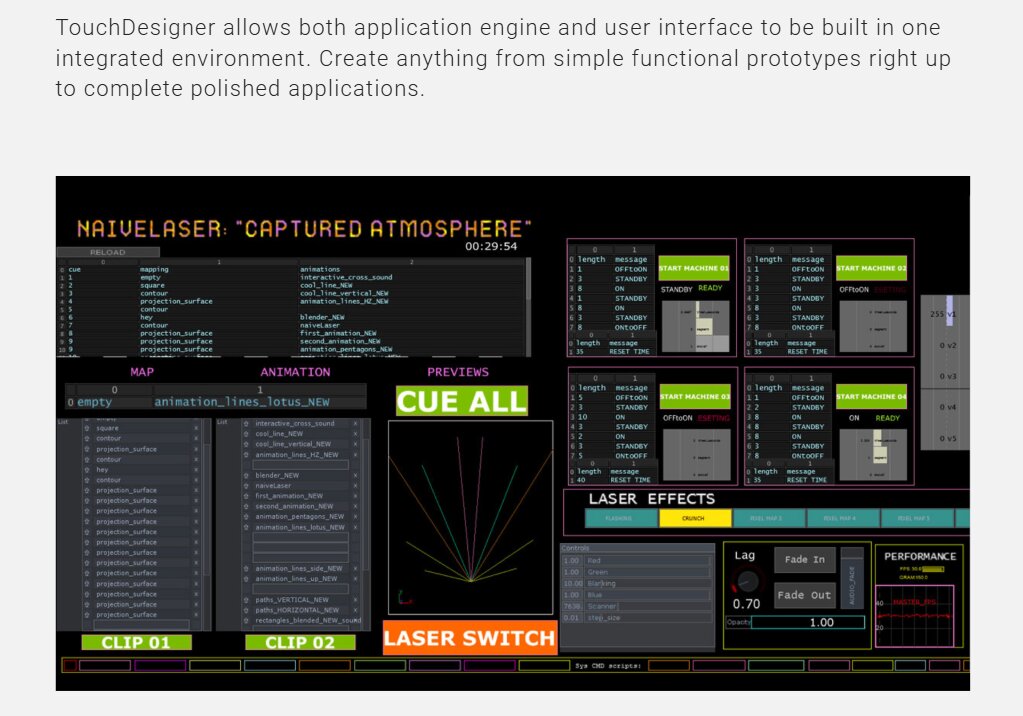Click the gear icon beside hey entry
Image resolution: width=1023 pixels, height=716 pixels.
tap(87, 469)
